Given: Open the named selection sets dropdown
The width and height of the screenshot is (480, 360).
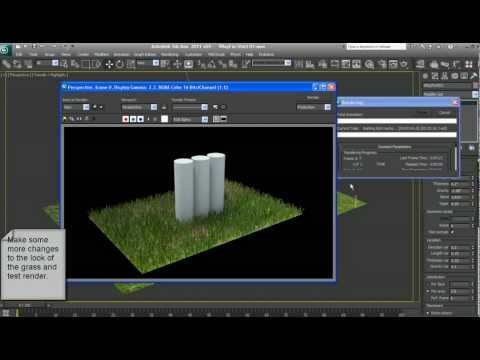Looking at the screenshot, I should pos(272,63).
